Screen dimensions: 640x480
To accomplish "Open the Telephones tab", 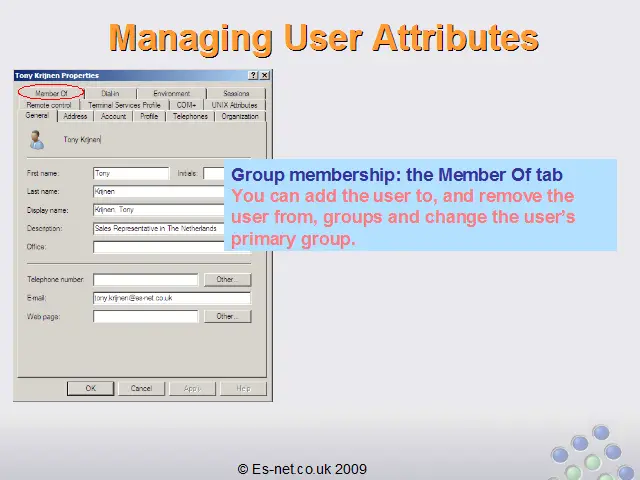I will click(190, 116).
